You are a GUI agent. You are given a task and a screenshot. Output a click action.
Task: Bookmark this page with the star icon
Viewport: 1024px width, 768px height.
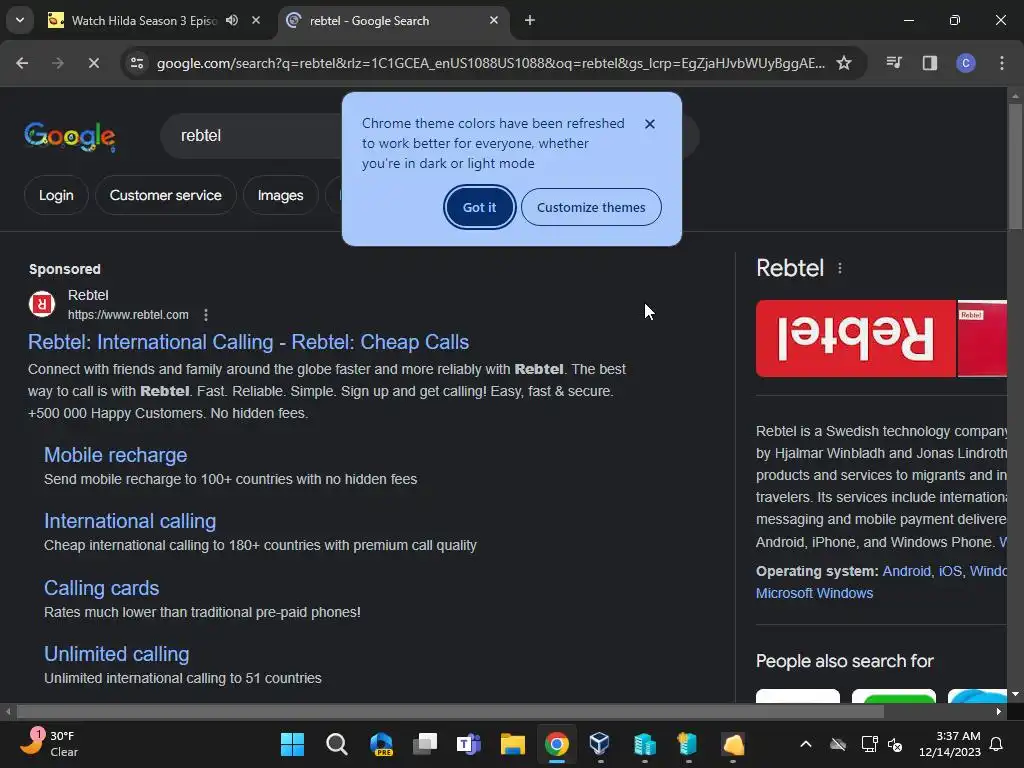[844, 63]
